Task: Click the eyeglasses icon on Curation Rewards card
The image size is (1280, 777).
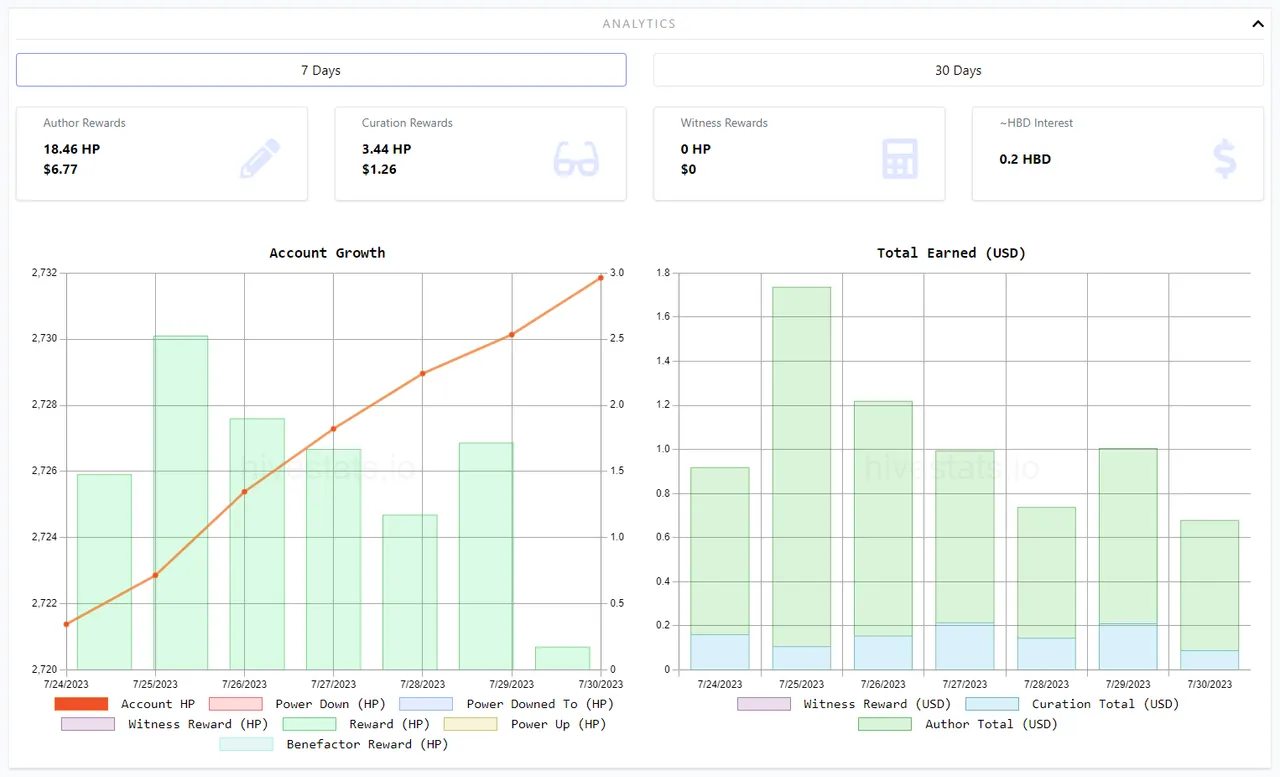Action: point(576,157)
